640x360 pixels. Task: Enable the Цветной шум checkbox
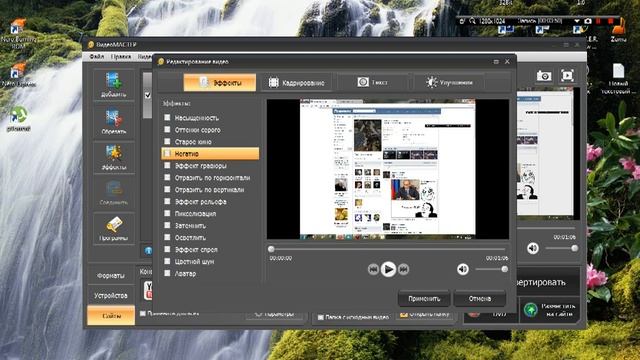point(167,261)
